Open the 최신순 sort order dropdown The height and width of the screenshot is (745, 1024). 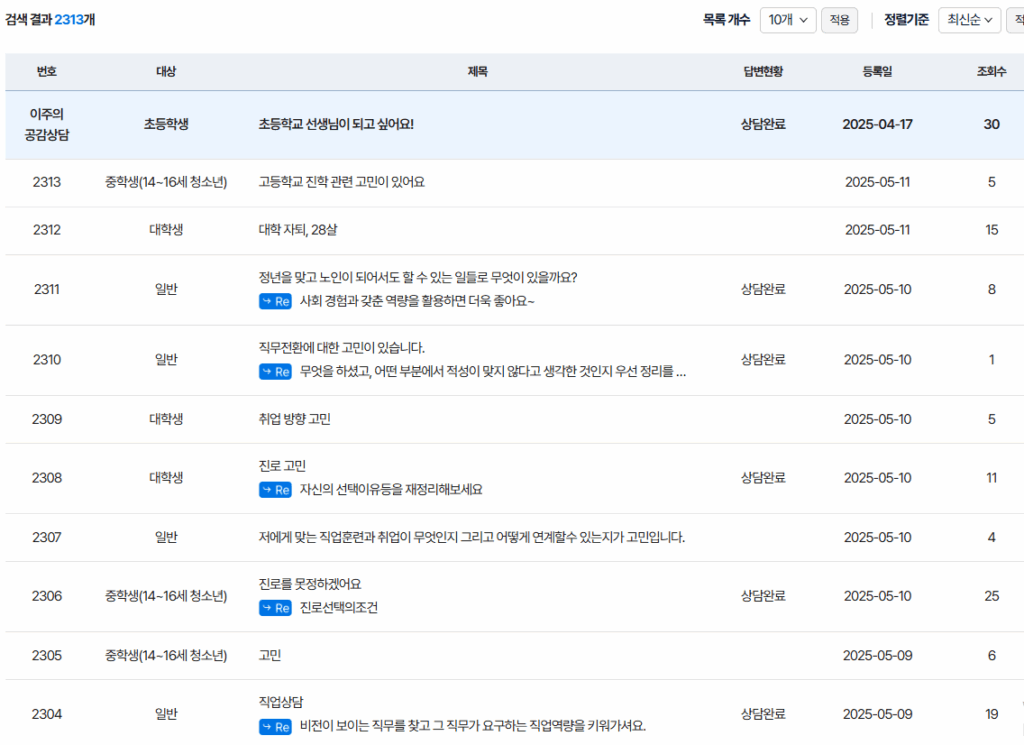(970, 20)
